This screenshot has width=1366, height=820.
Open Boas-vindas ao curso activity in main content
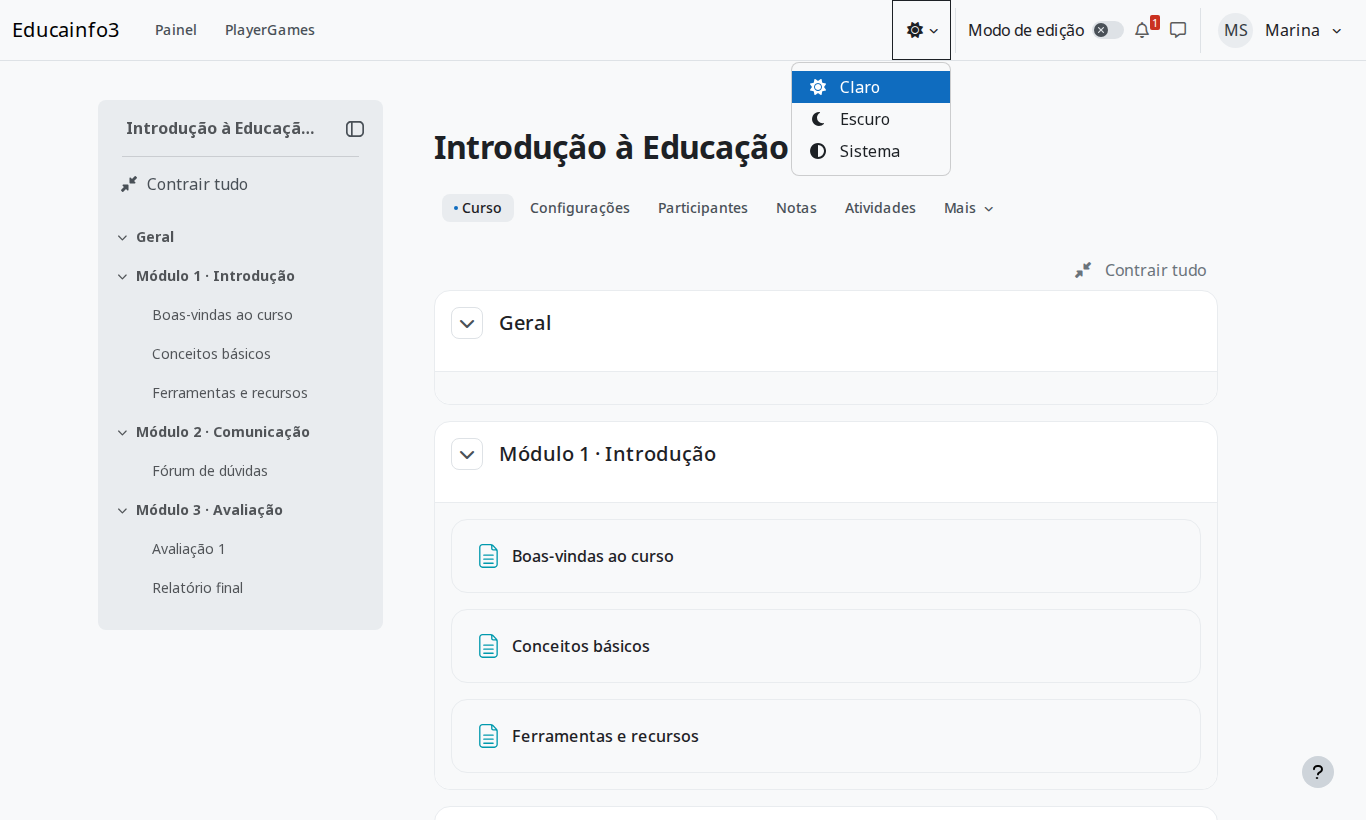(x=593, y=556)
